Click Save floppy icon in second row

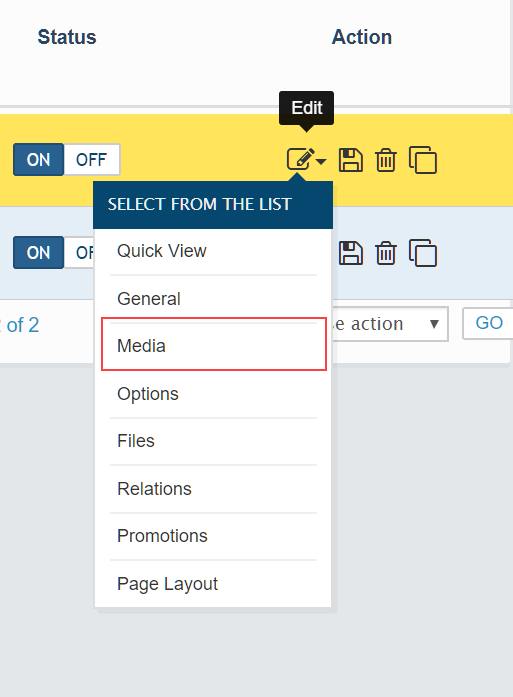tap(351, 253)
